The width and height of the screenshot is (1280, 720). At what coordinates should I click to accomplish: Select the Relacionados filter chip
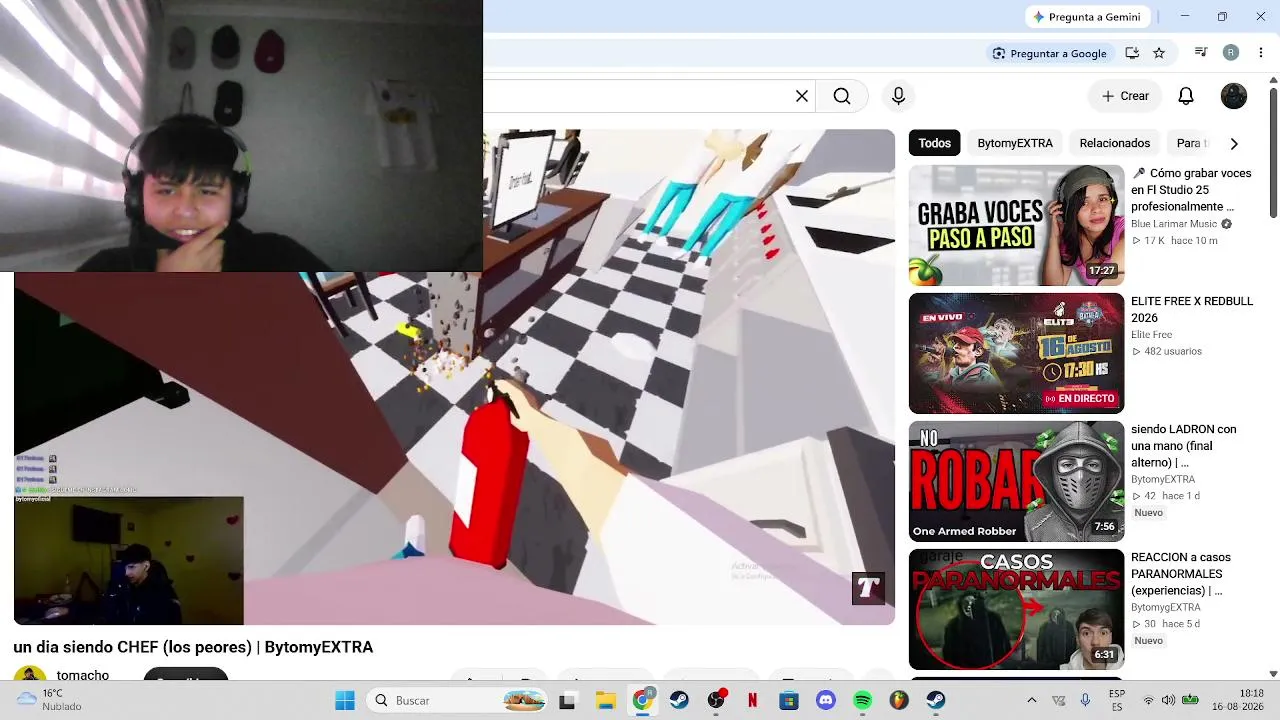point(1115,143)
